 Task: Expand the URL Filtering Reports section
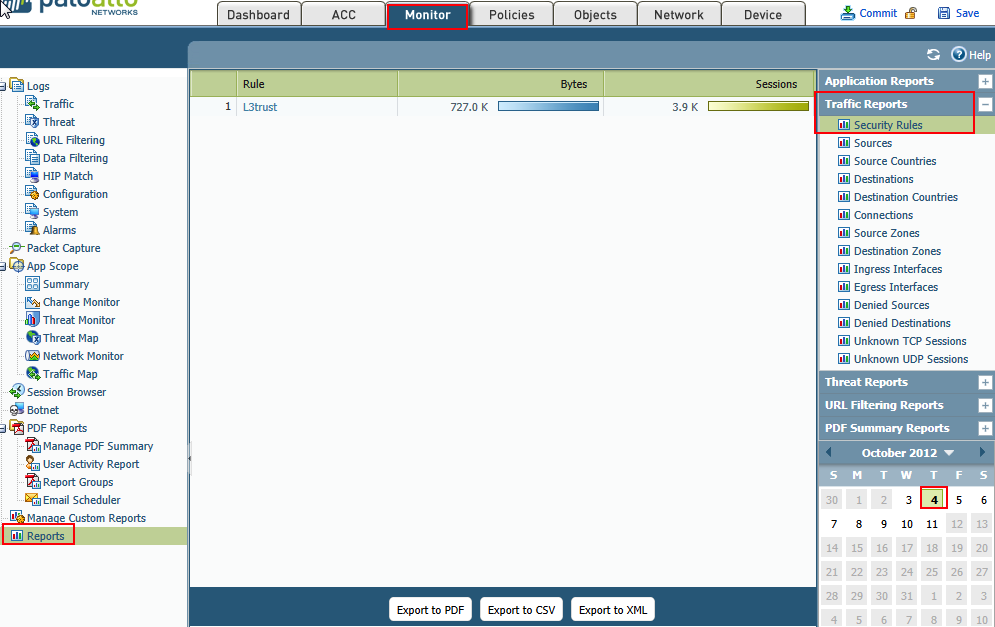[x=985, y=405]
